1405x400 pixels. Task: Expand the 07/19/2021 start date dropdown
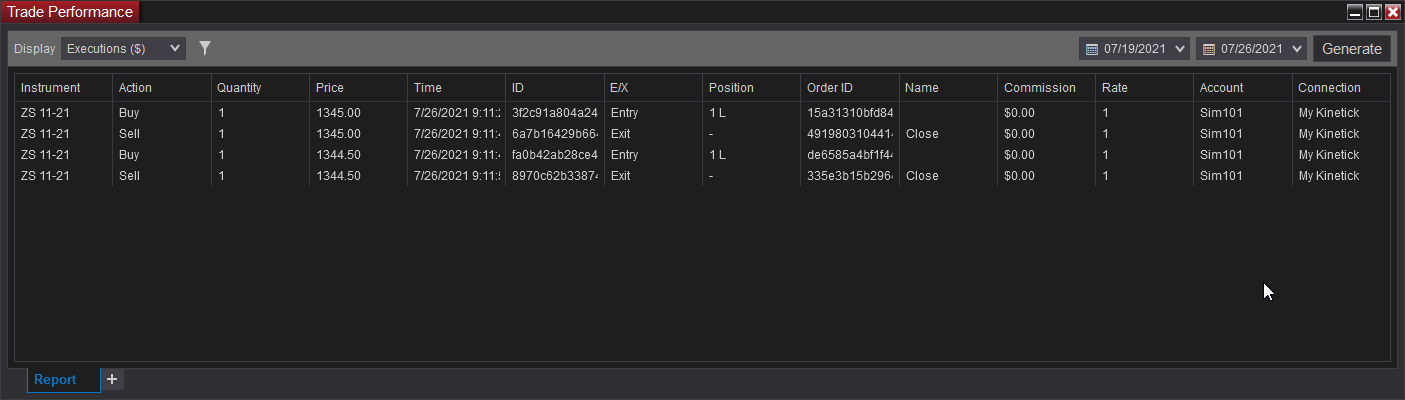click(x=1181, y=49)
